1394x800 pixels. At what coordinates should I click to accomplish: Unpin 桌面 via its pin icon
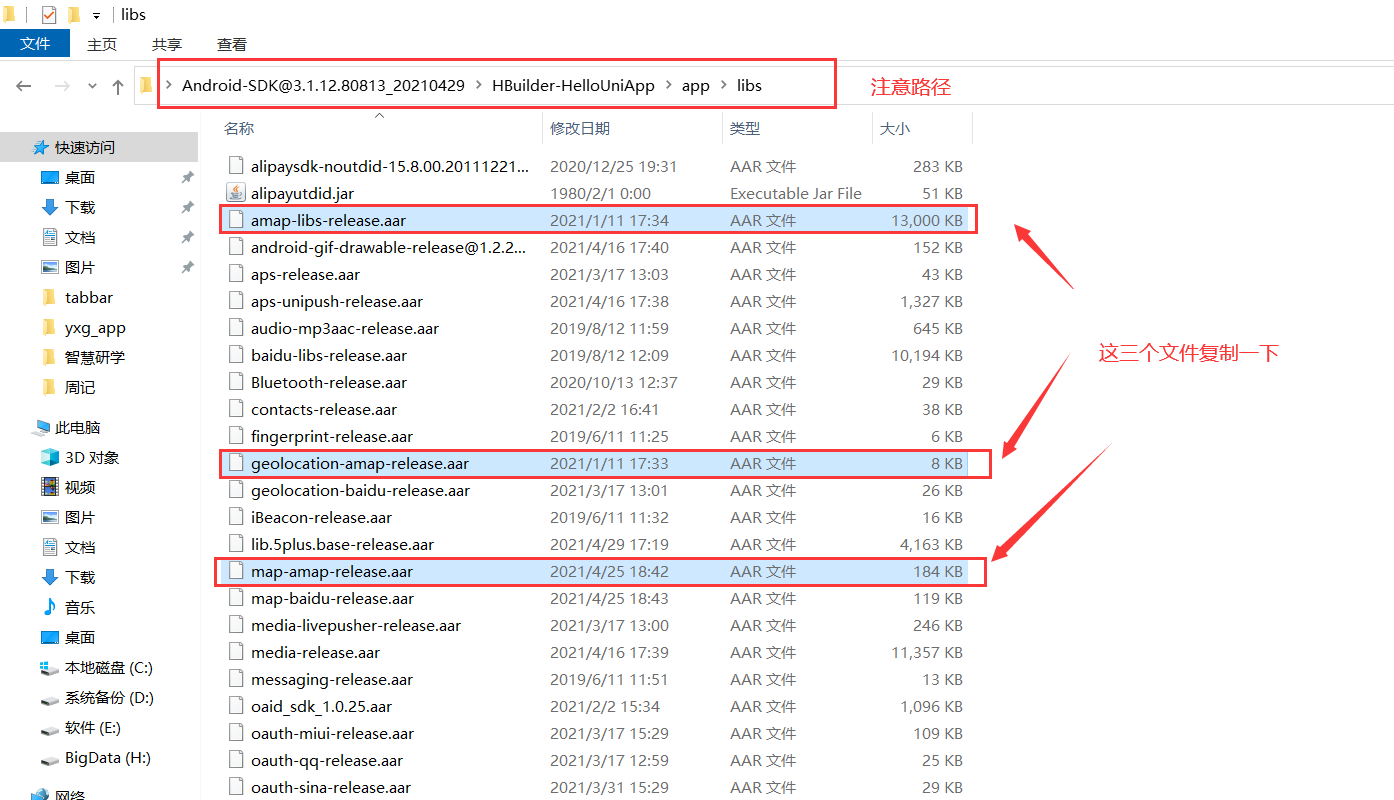(x=187, y=177)
